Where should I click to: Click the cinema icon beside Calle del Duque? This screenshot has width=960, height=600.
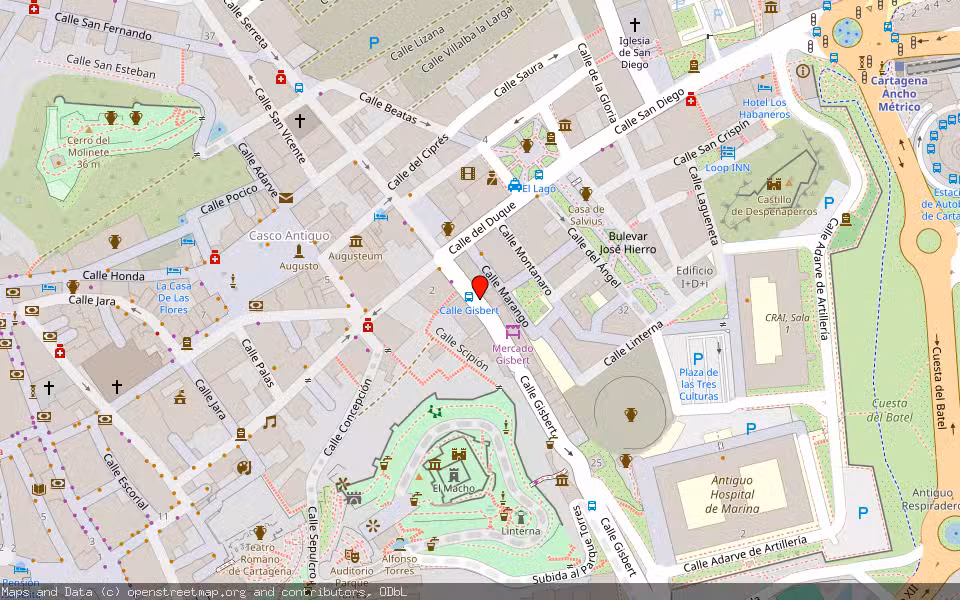(x=468, y=174)
